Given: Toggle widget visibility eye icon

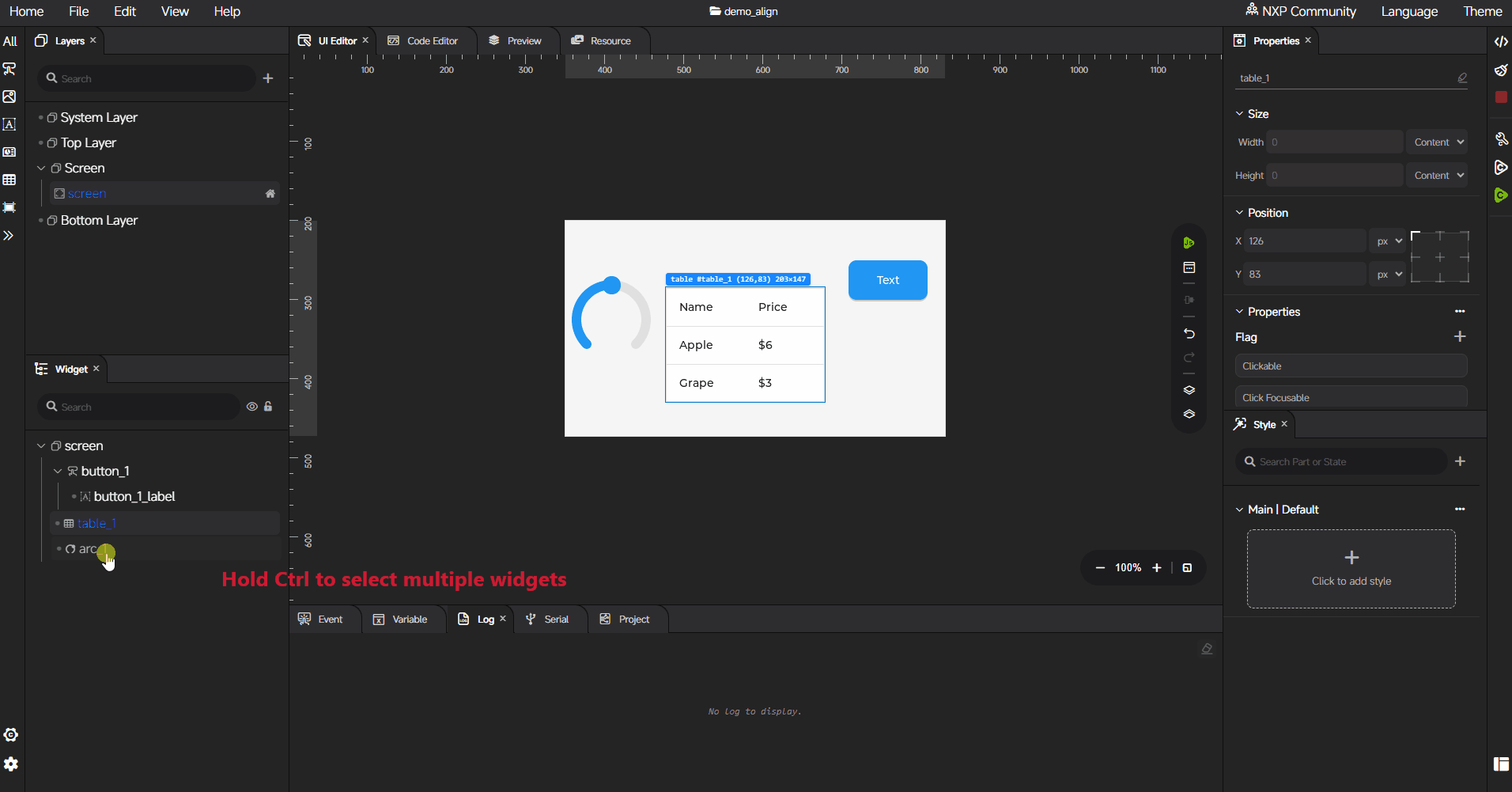Looking at the screenshot, I should [252, 407].
